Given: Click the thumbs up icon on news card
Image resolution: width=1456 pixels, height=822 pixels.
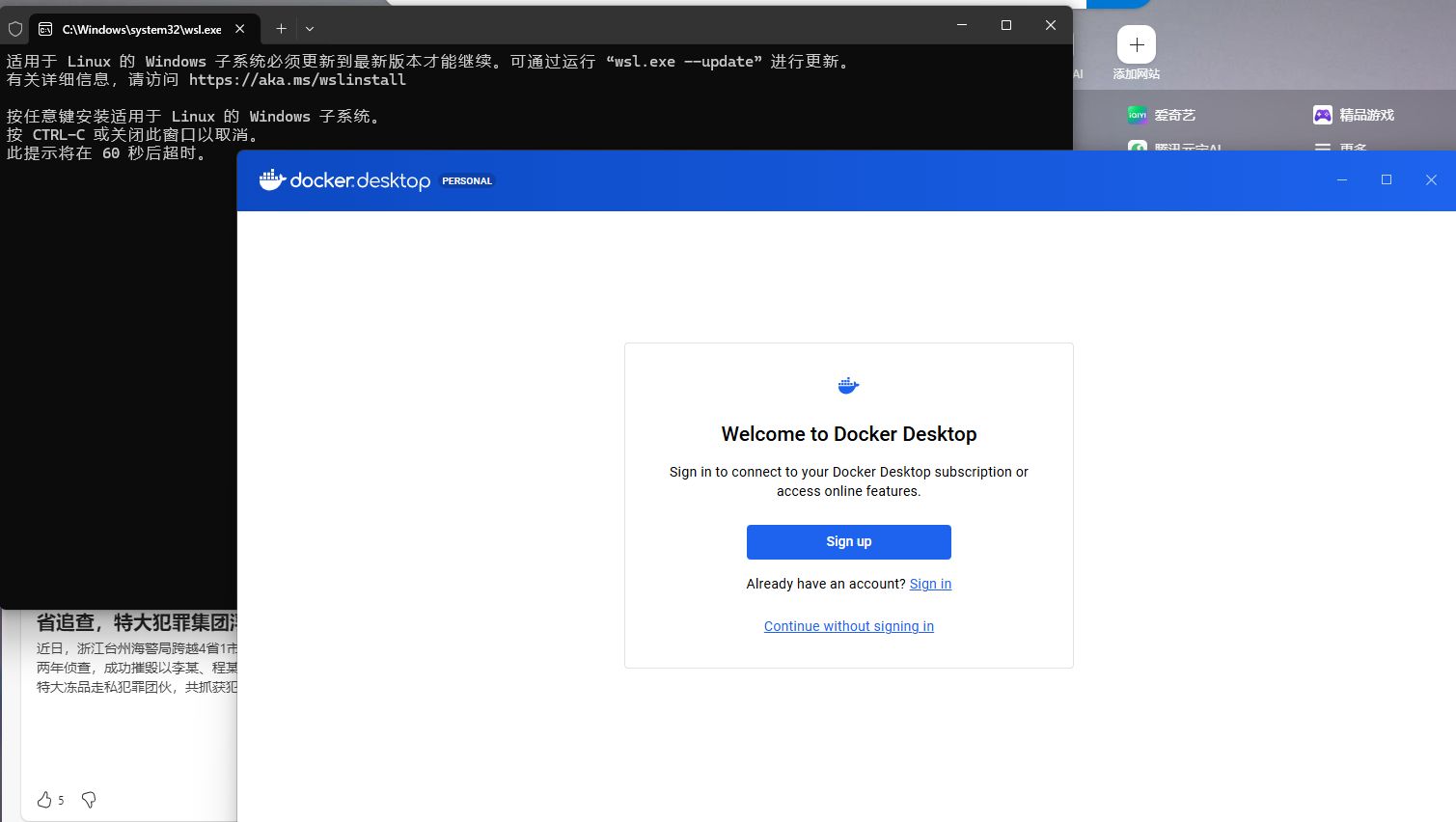Looking at the screenshot, I should click(44, 800).
